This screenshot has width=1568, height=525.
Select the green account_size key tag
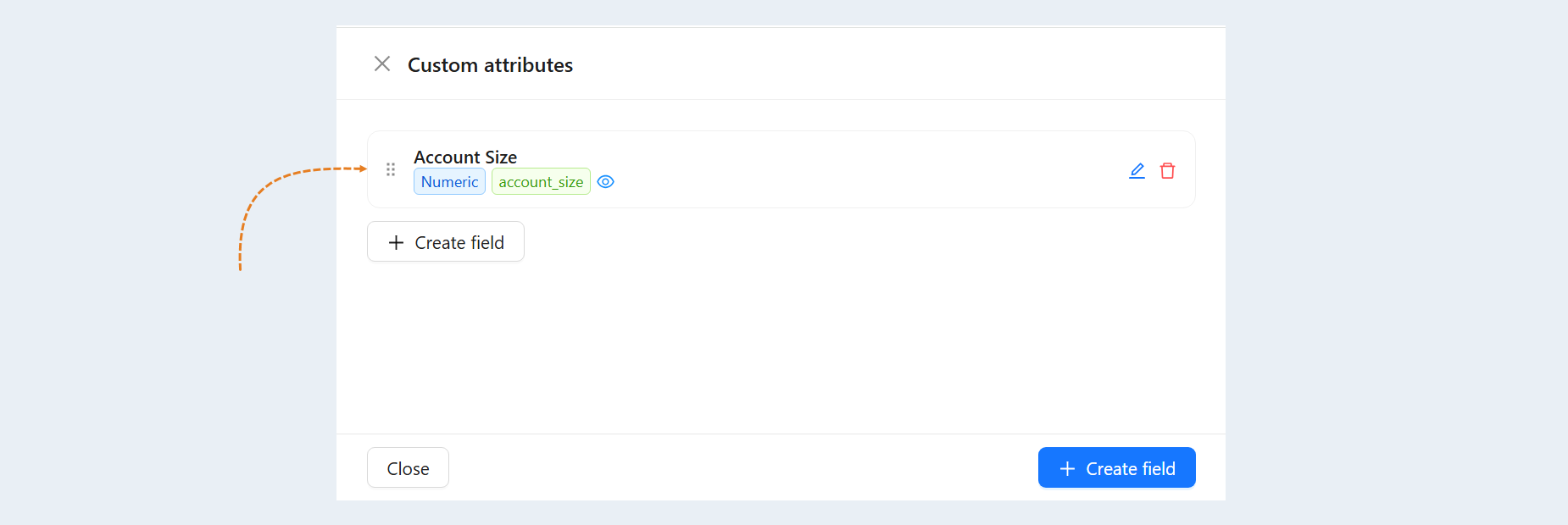(x=541, y=182)
